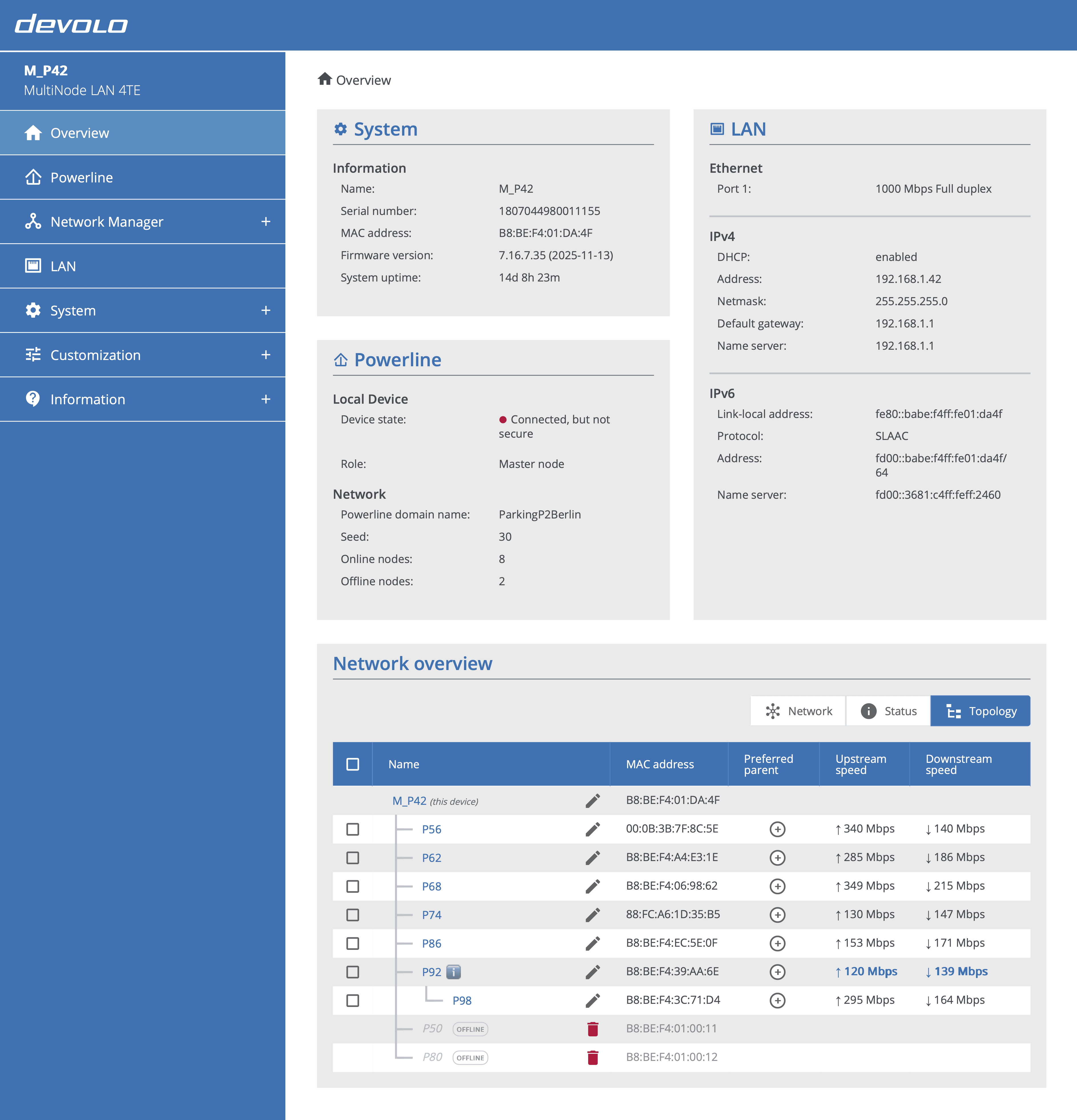Set preferred parent for P86
Image resolution: width=1077 pixels, height=1120 pixels.
777,944
